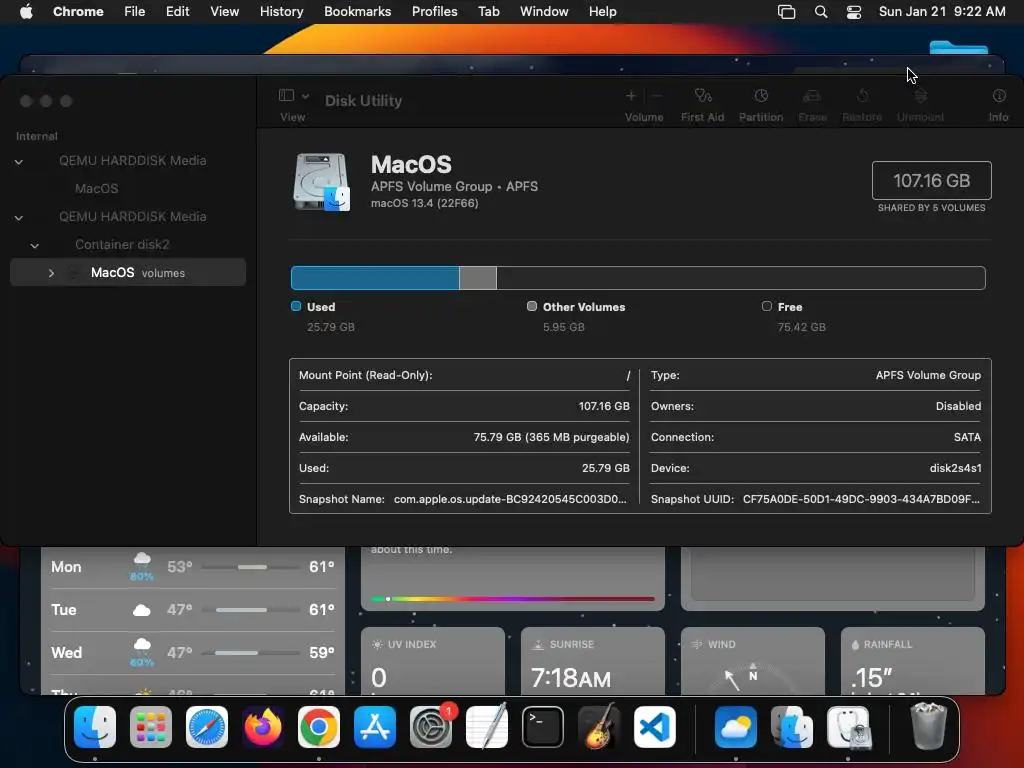Click the Free legend swatch

point(767,306)
